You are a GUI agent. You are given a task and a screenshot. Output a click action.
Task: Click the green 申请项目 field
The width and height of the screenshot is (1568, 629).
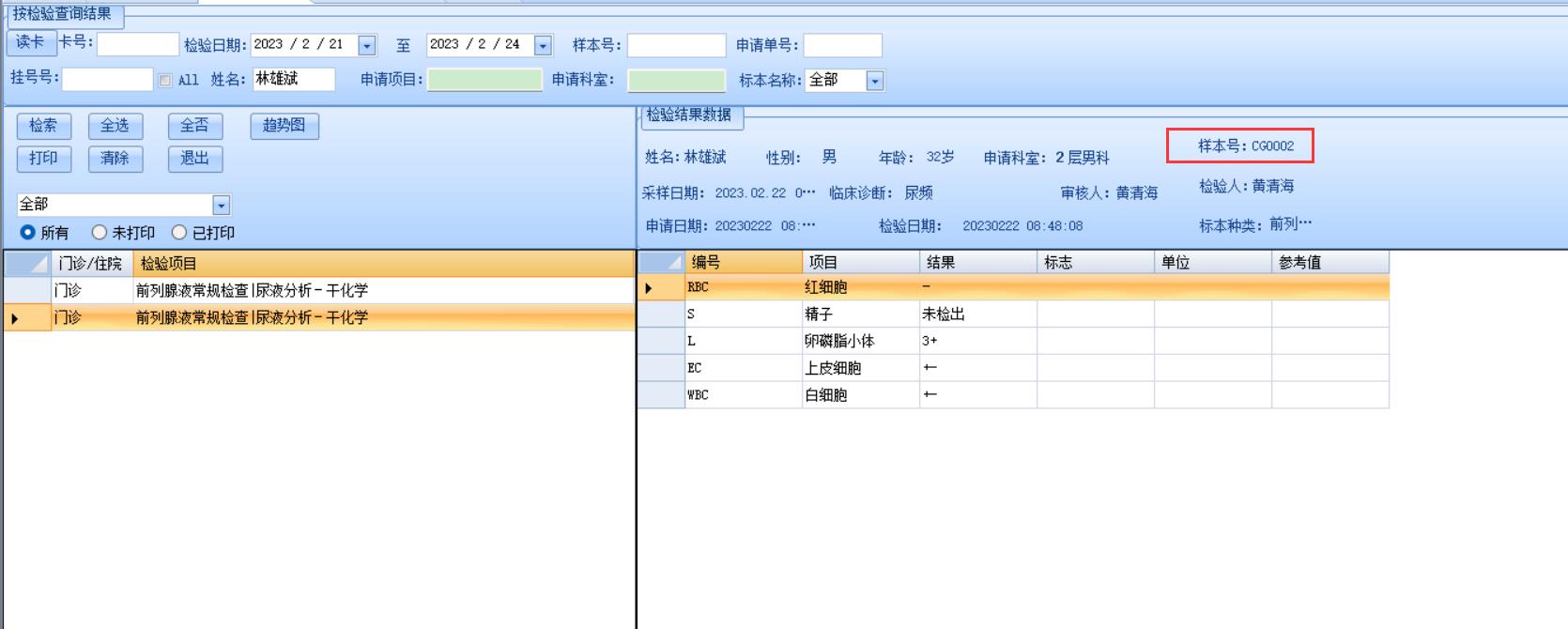tap(484, 80)
